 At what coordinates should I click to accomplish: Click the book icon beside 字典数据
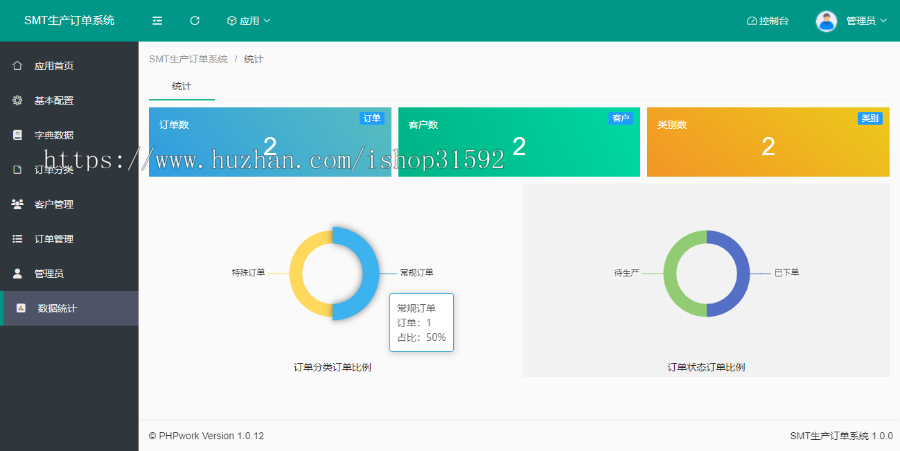[17, 135]
